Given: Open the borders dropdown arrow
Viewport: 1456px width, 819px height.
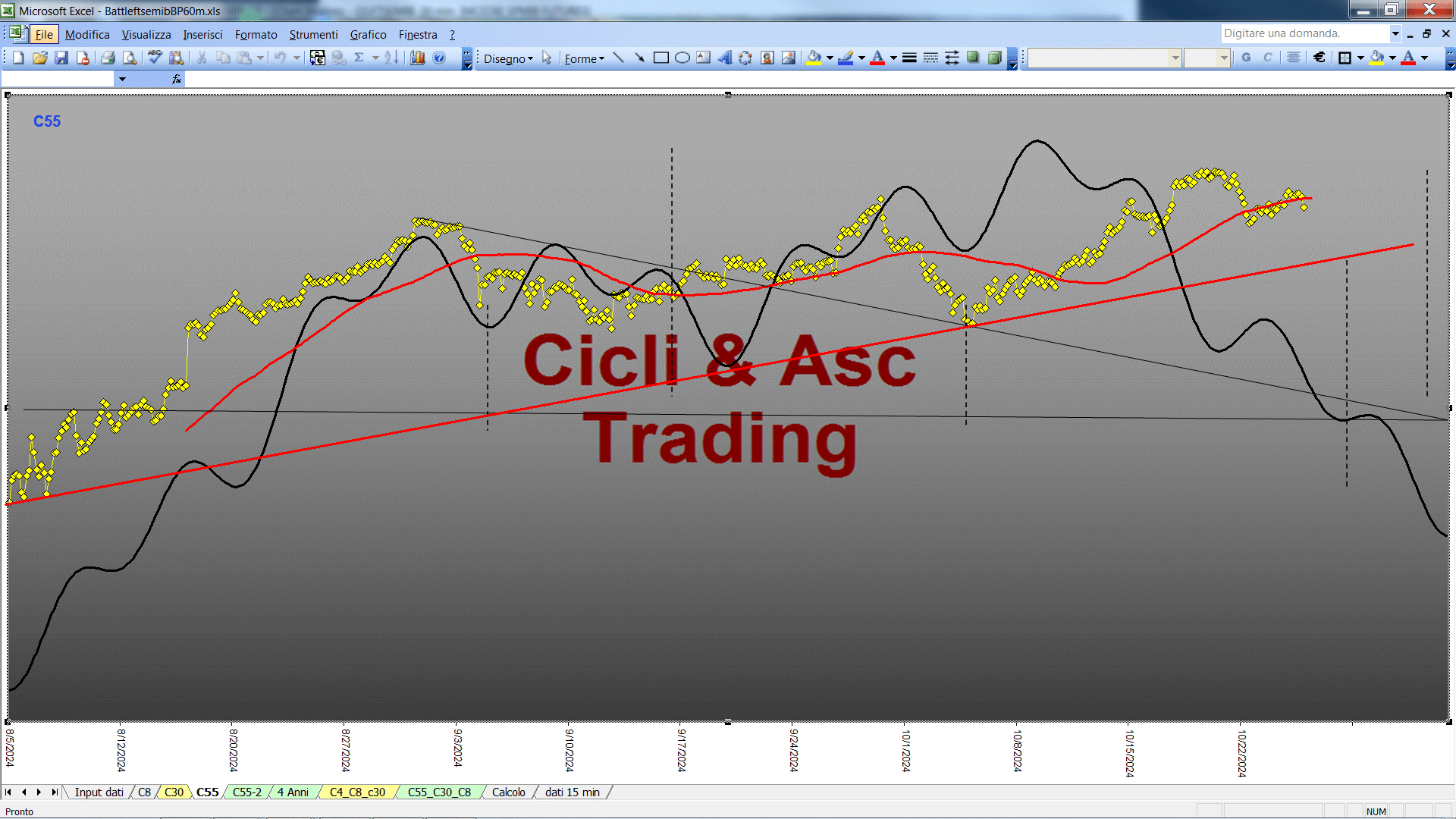Looking at the screenshot, I should coord(1360,58).
